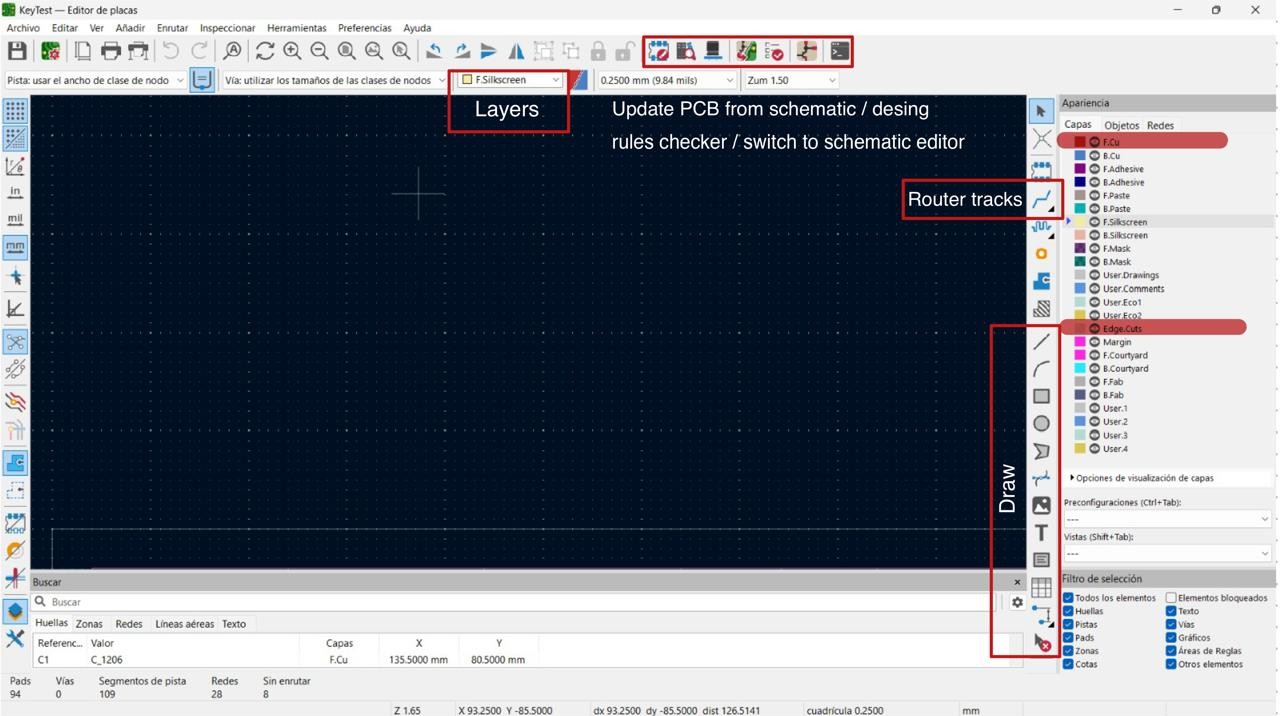
Task: Click the Save board icon
Action: [x=17, y=51]
